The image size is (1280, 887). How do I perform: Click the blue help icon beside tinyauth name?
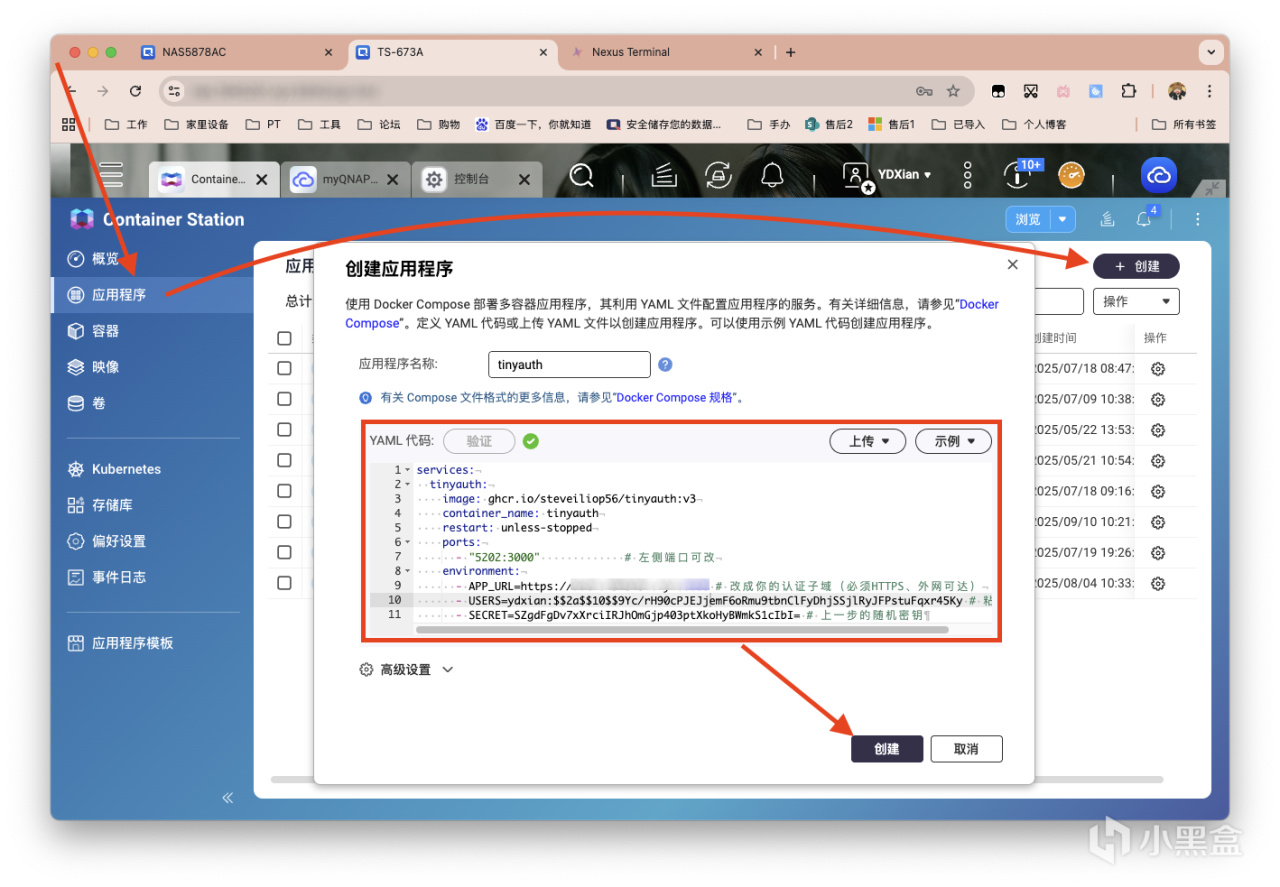pyautogui.click(x=665, y=365)
